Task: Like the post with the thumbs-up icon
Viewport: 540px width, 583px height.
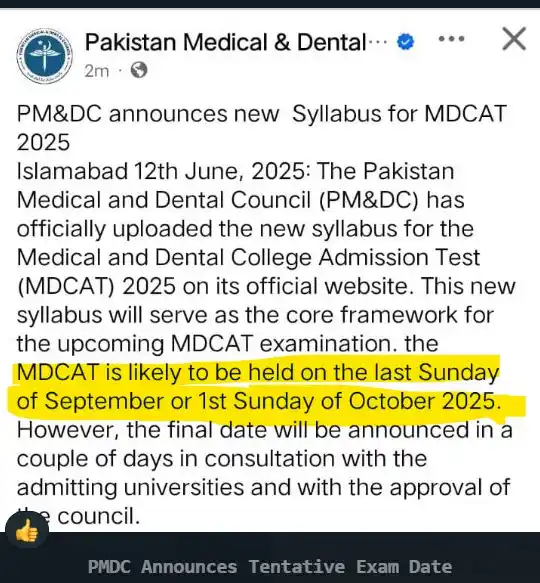Action: [x=27, y=532]
